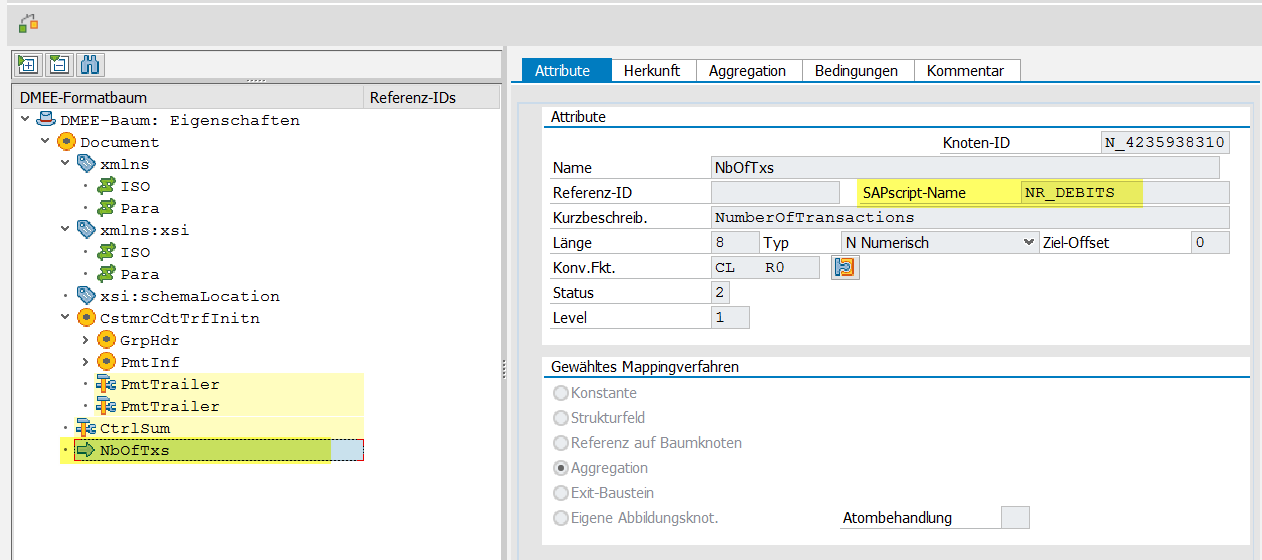Open the Typ dropdown showing N Numerisch
This screenshot has width=1262, height=560.
(940, 242)
